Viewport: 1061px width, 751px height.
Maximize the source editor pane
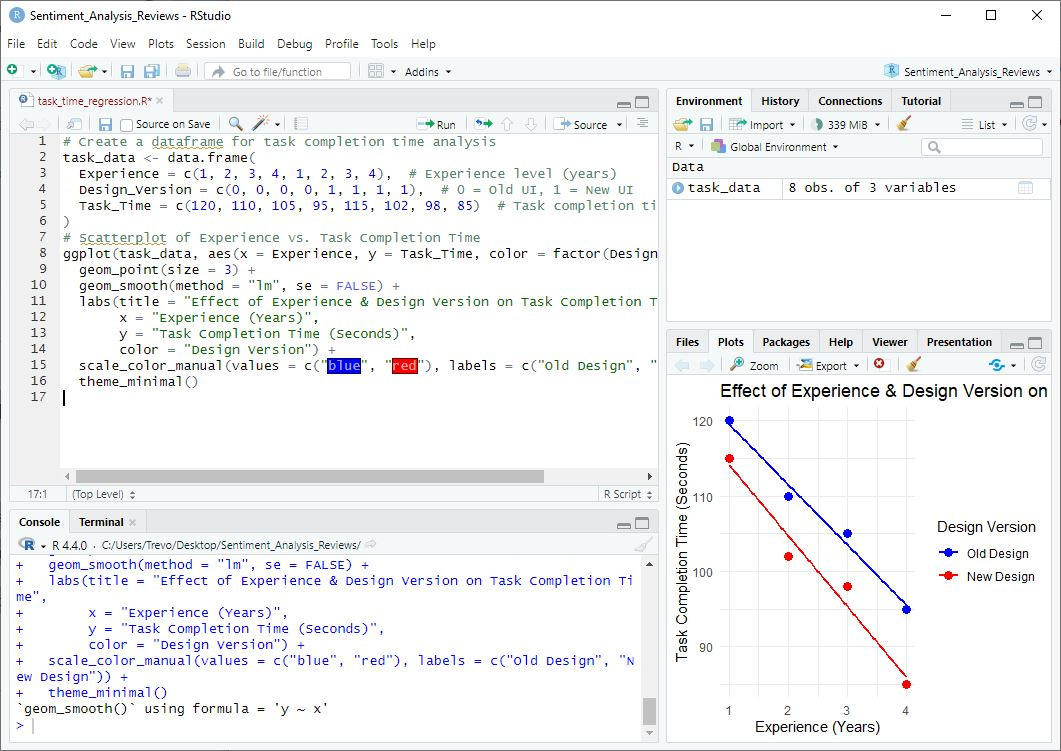642,102
